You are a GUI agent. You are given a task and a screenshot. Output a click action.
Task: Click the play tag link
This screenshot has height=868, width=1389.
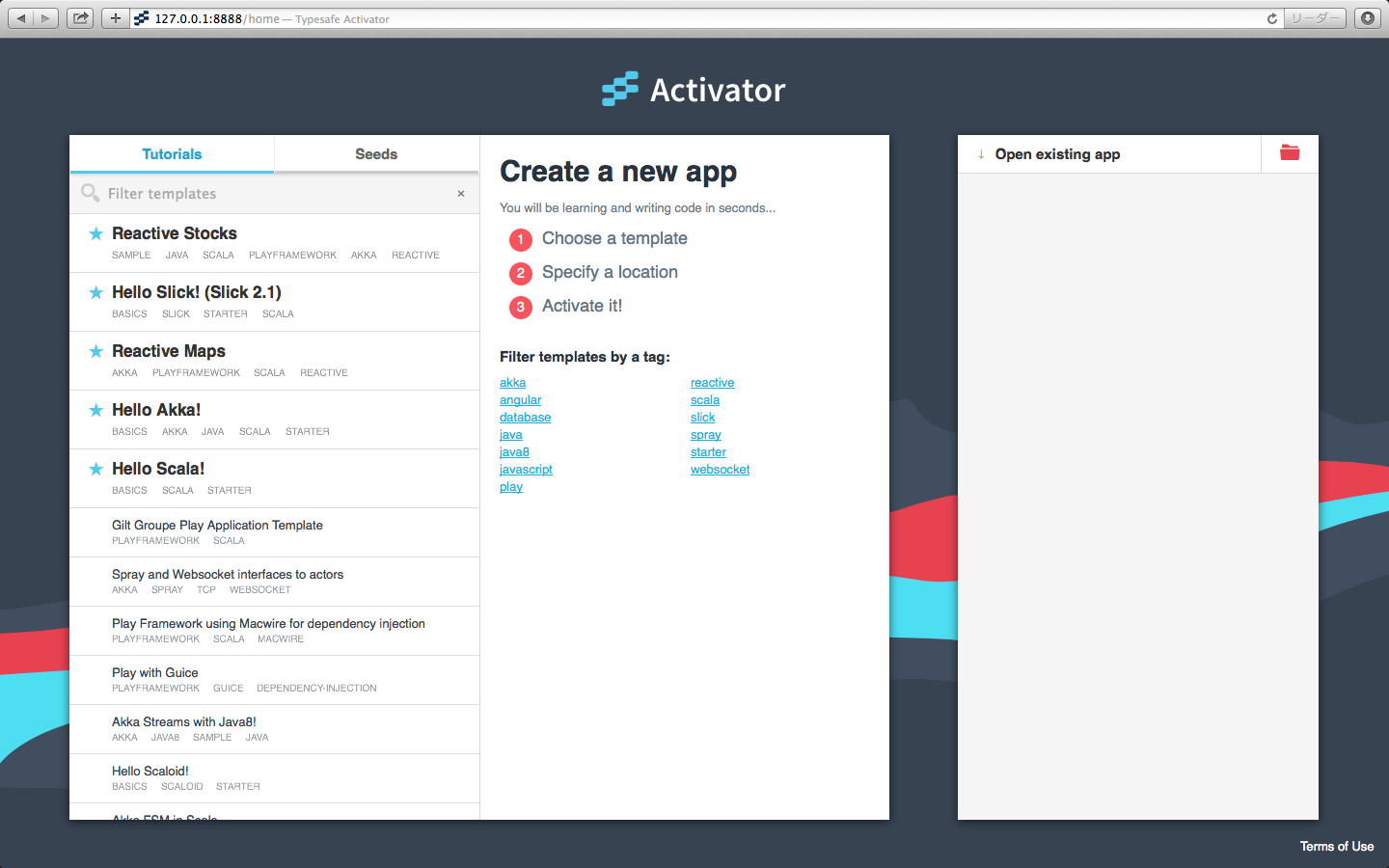pos(510,487)
